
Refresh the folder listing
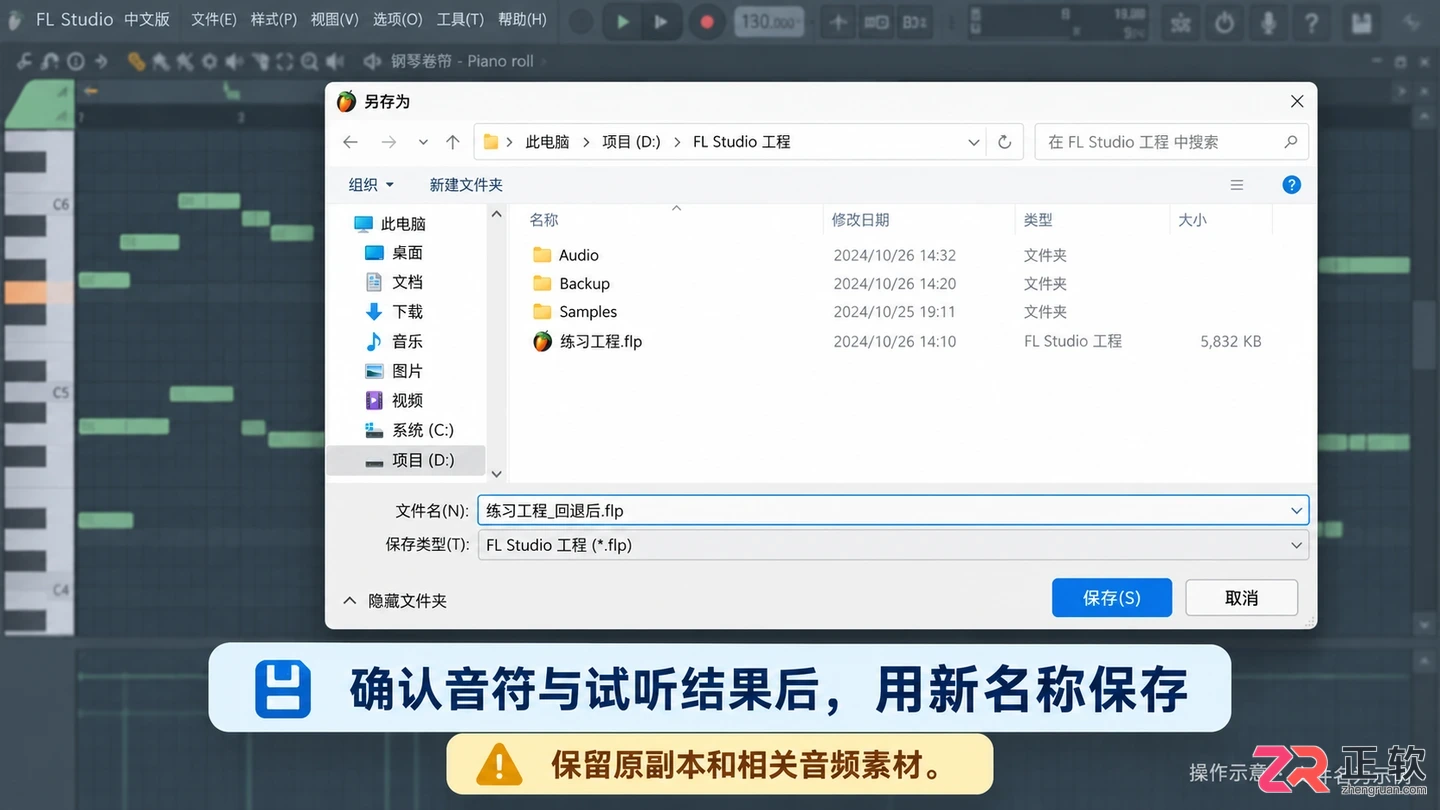click(1005, 142)
